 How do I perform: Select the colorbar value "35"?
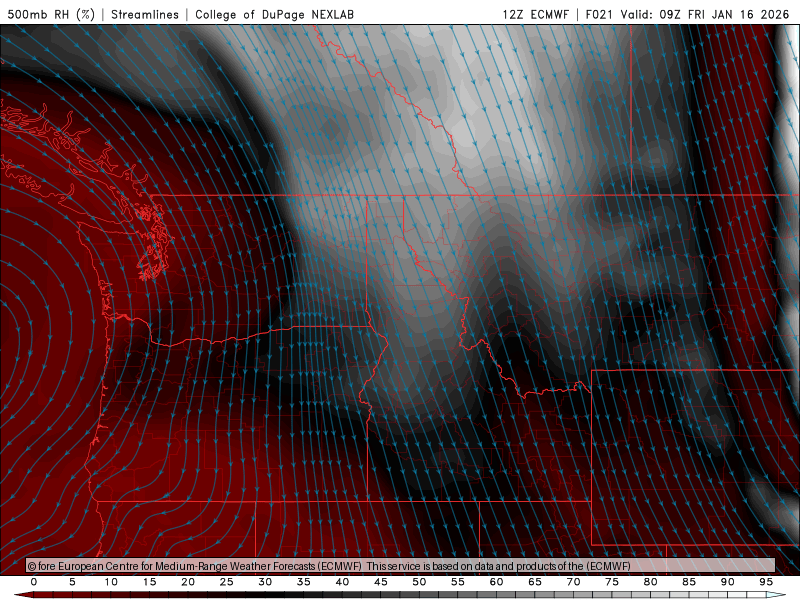304,582
